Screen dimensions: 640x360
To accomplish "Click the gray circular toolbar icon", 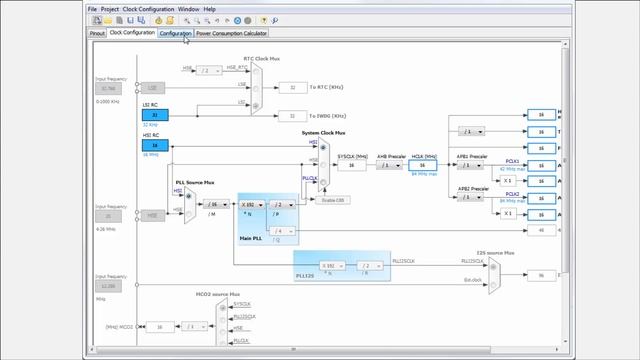I will pos(248,21).
